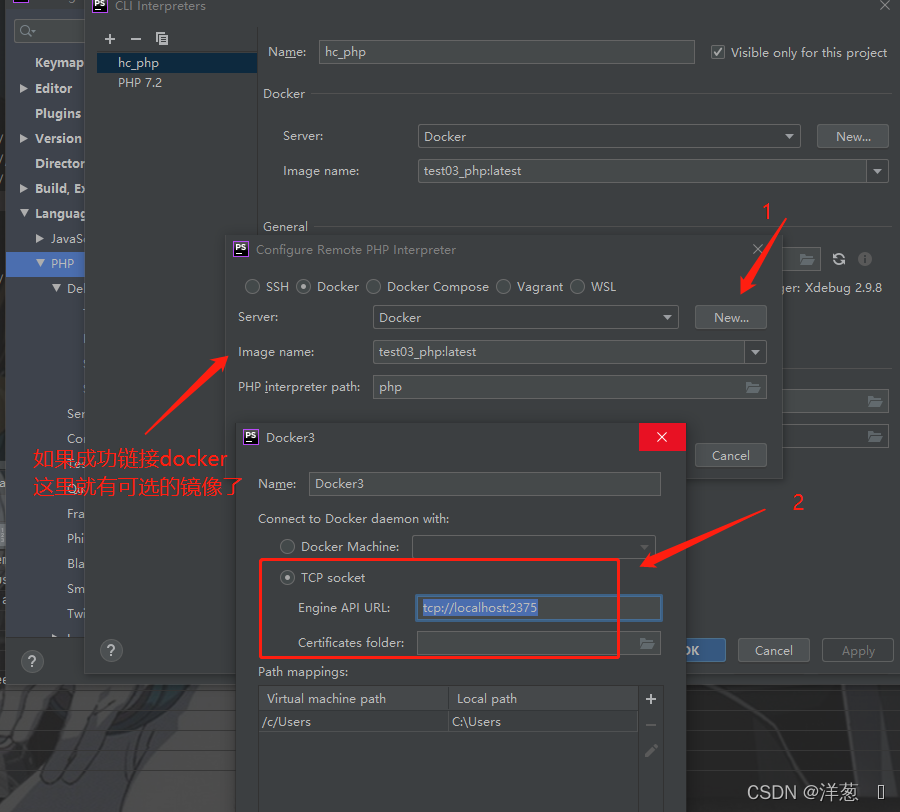
Task: Expand the JavaScript settings node
Action: pyautogui.click(x=40, y=238)
